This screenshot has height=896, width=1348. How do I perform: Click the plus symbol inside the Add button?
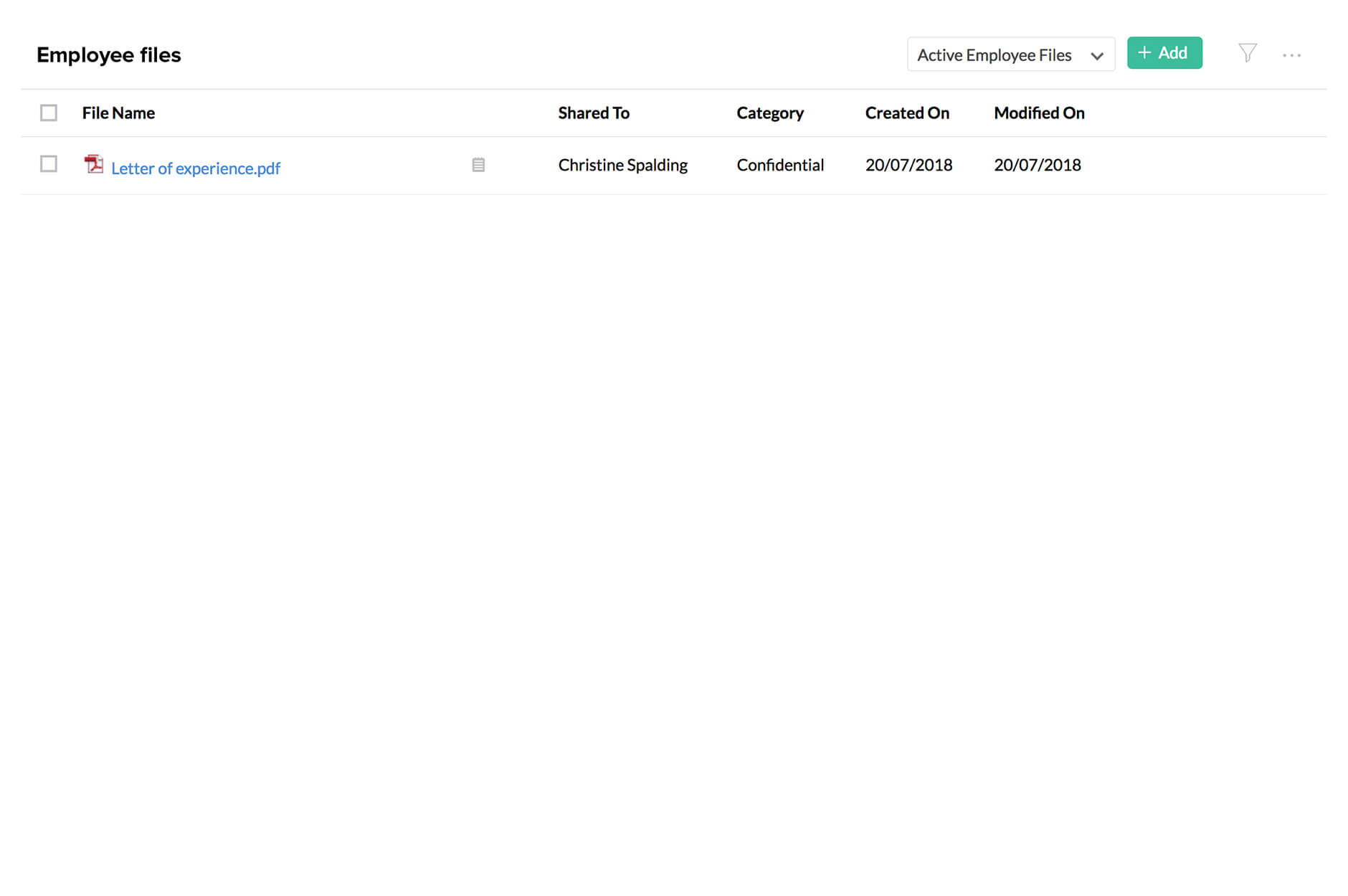click(1145, 52)
